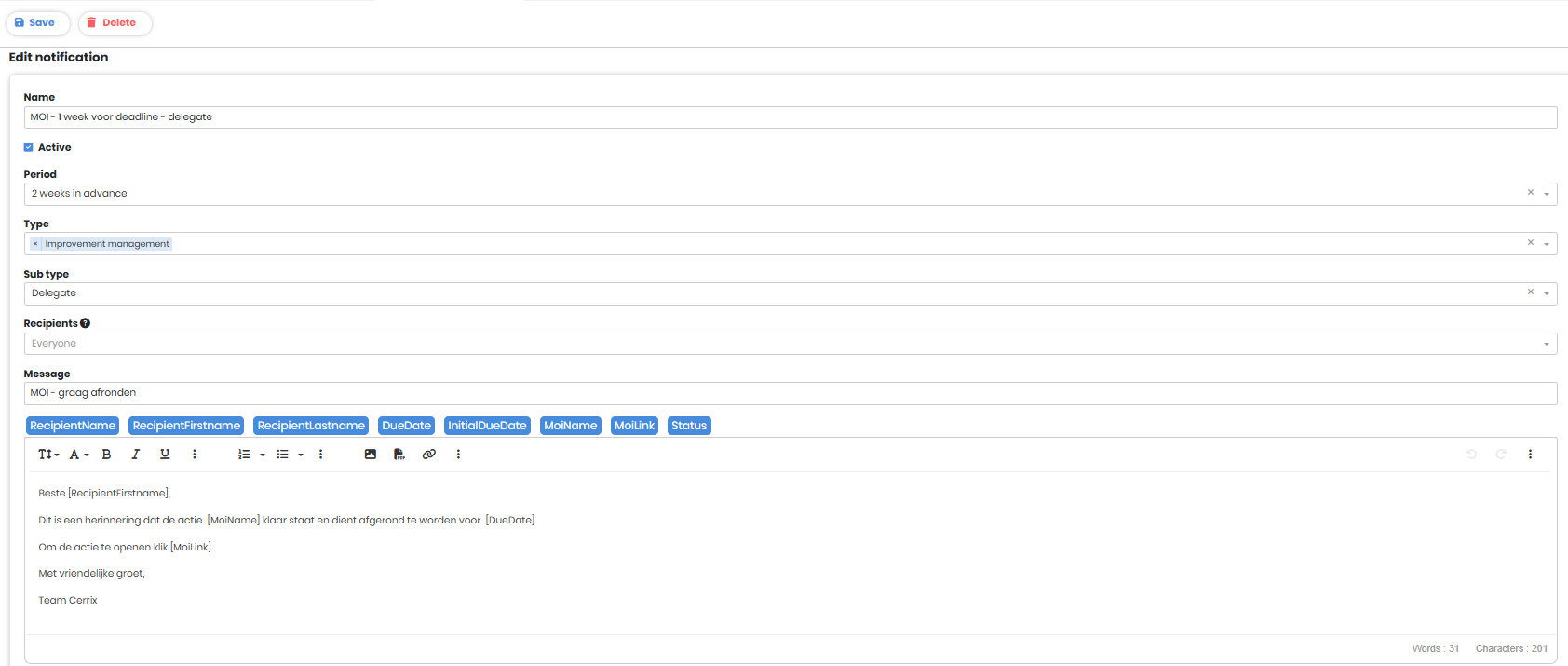The width and height of the screenshot is (1568, 666).
Task: Open the font size menu
Action: point(48,455)
